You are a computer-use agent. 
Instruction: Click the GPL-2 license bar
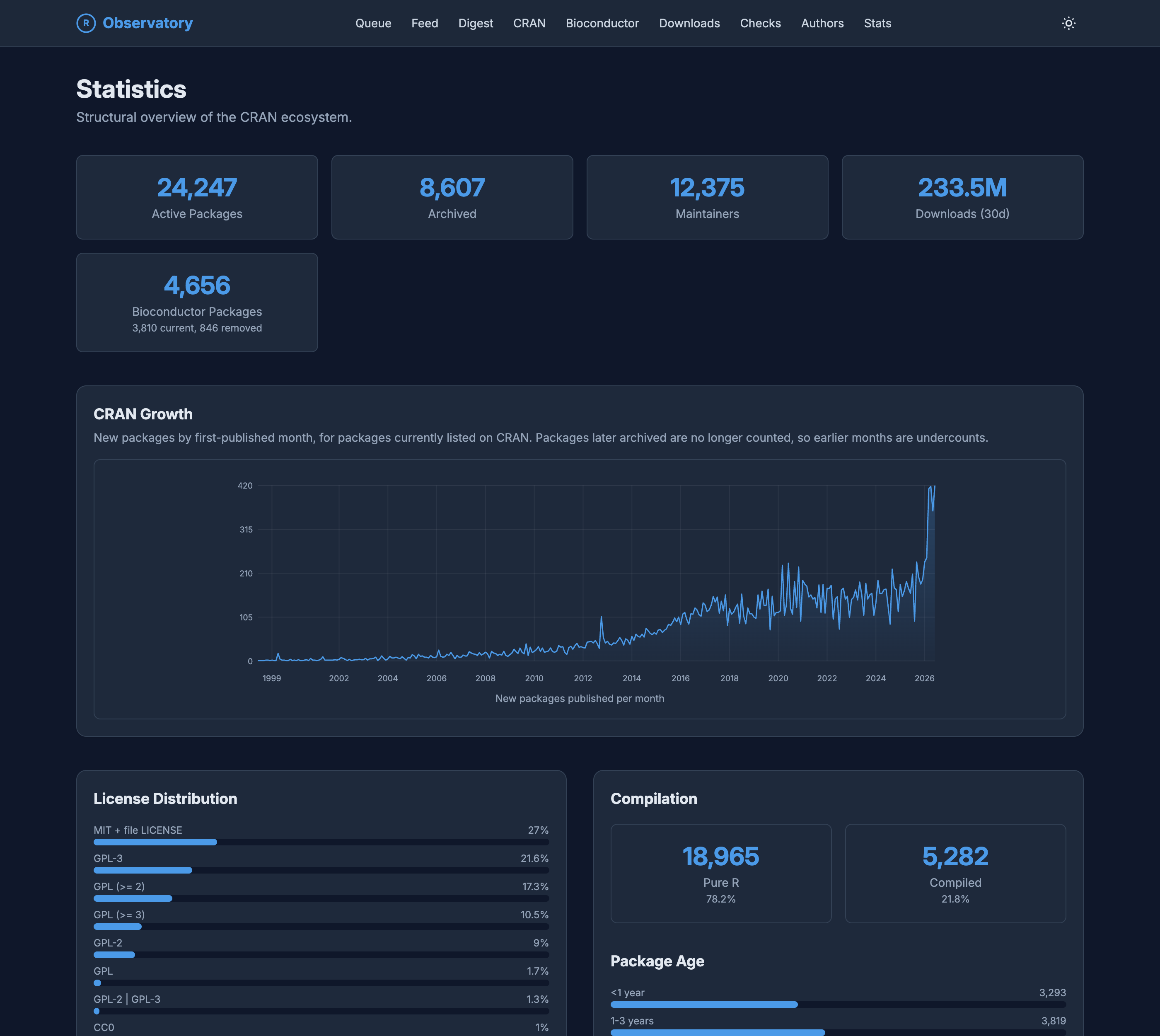pos(321,955)
